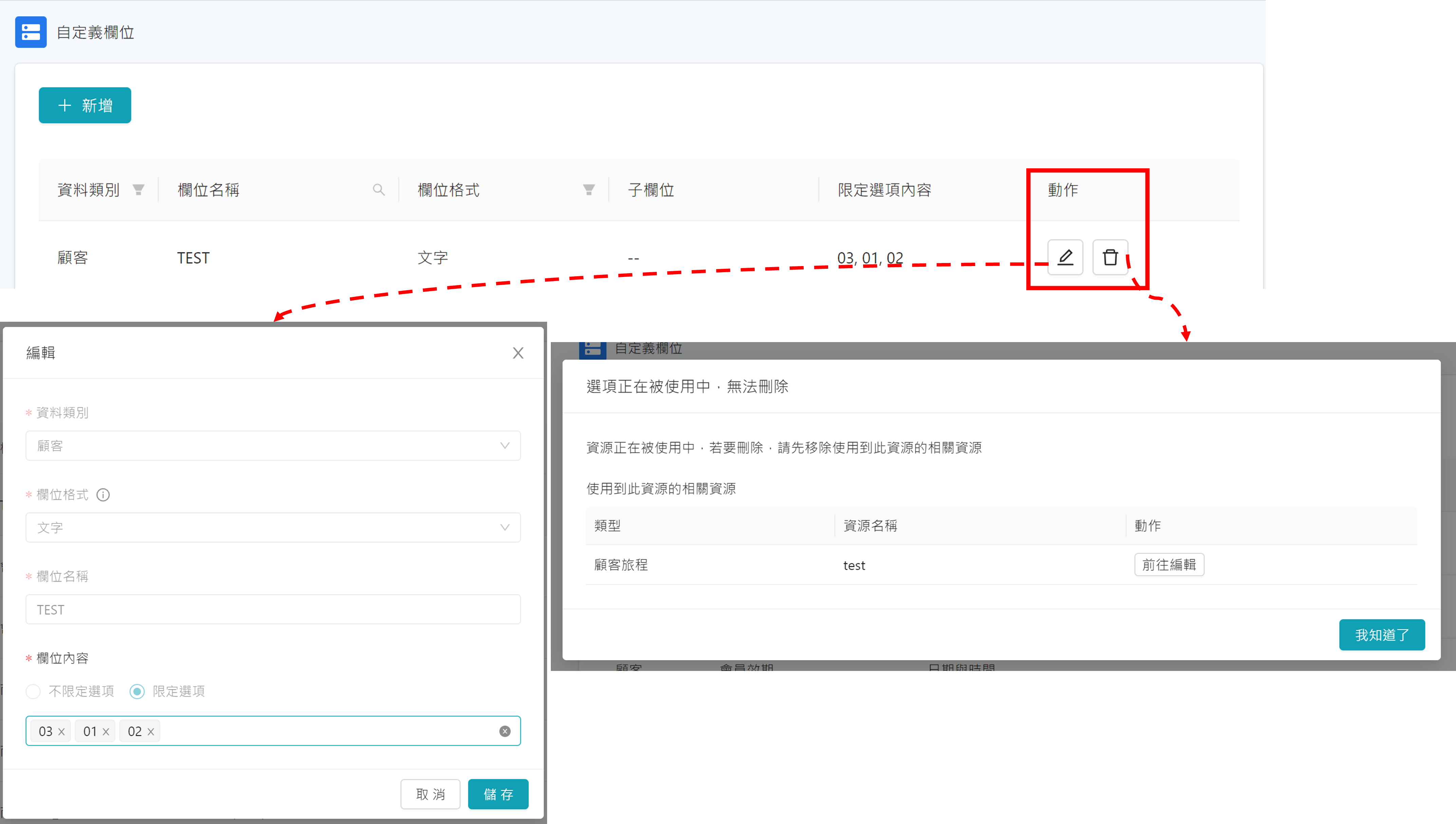This screenshot has width=1456, height=824.
Task: Click the 欄位名稱 column search icon
Action: 378,190
